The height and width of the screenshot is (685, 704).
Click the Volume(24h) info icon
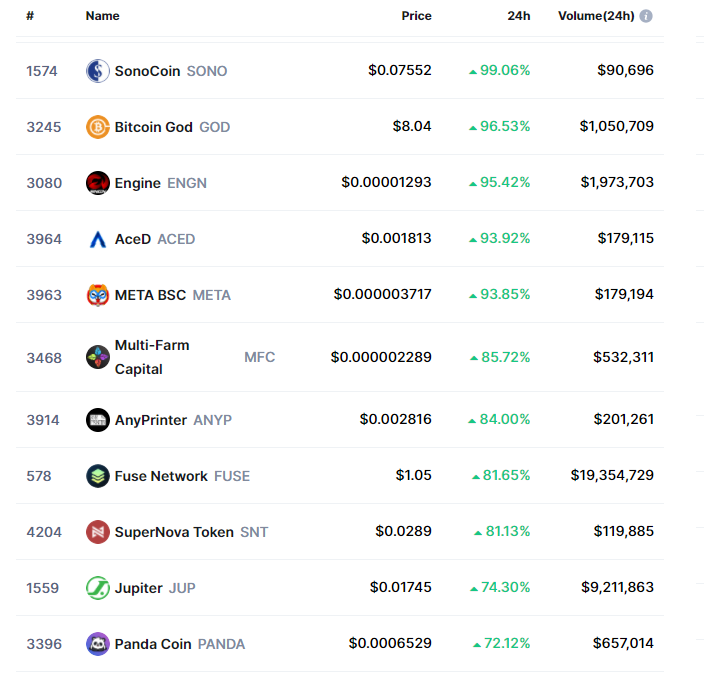click(x=646, y=16)
